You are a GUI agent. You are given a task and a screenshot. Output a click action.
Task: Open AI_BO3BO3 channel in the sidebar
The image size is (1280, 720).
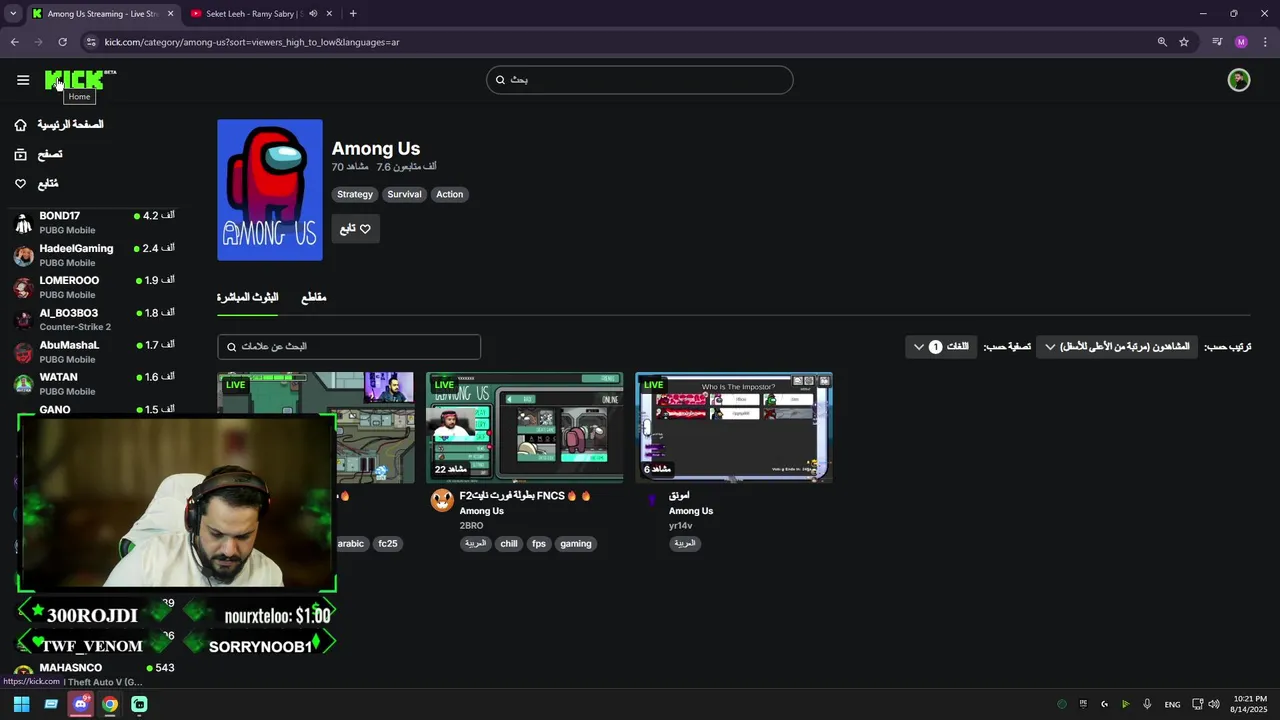95,320
